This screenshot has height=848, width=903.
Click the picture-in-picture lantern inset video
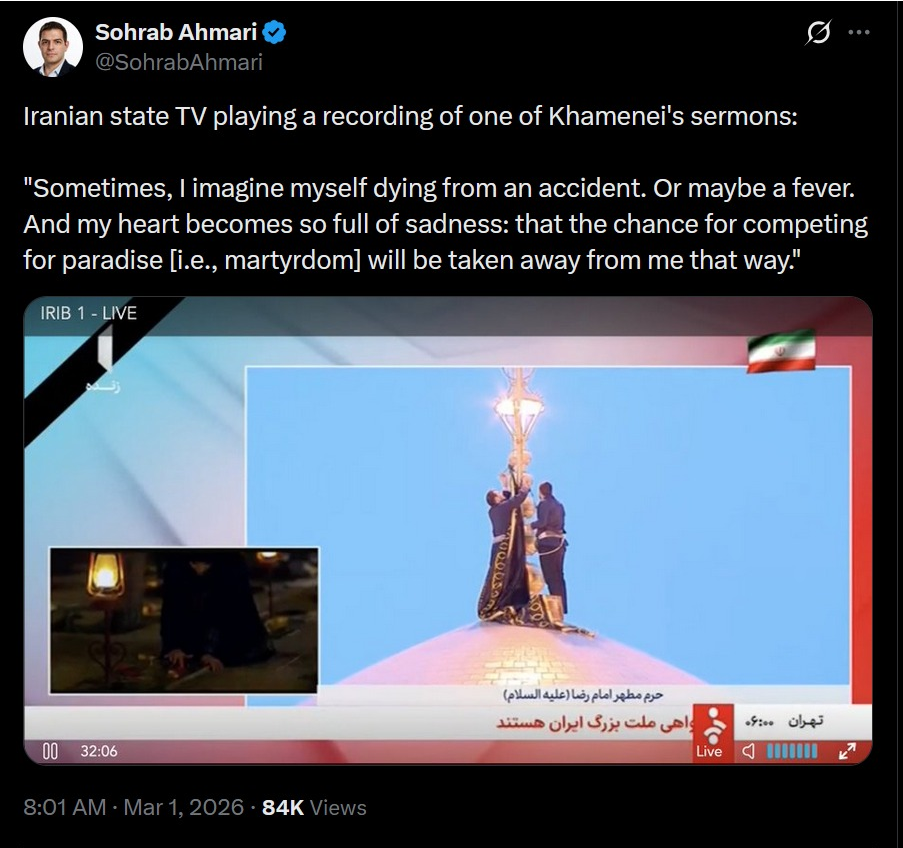(184, 620)
